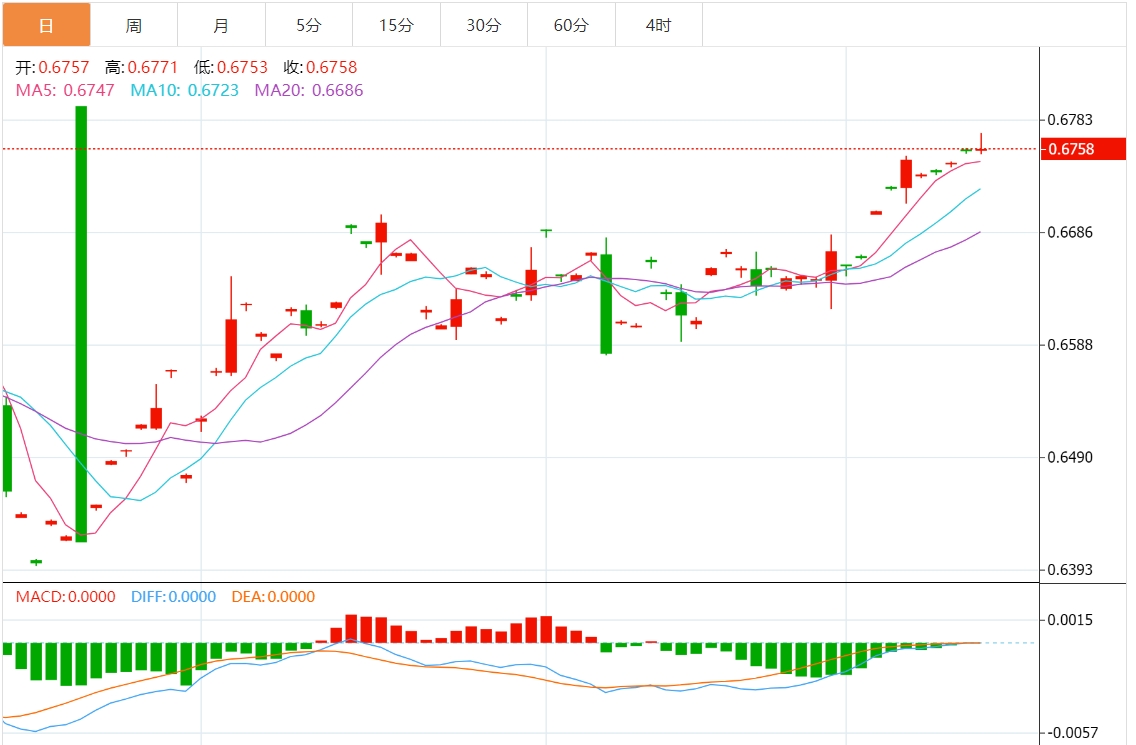Click the 0.6686 price axis label
The height and width of the screenshot is (745, 1136).
(1070, 233)
